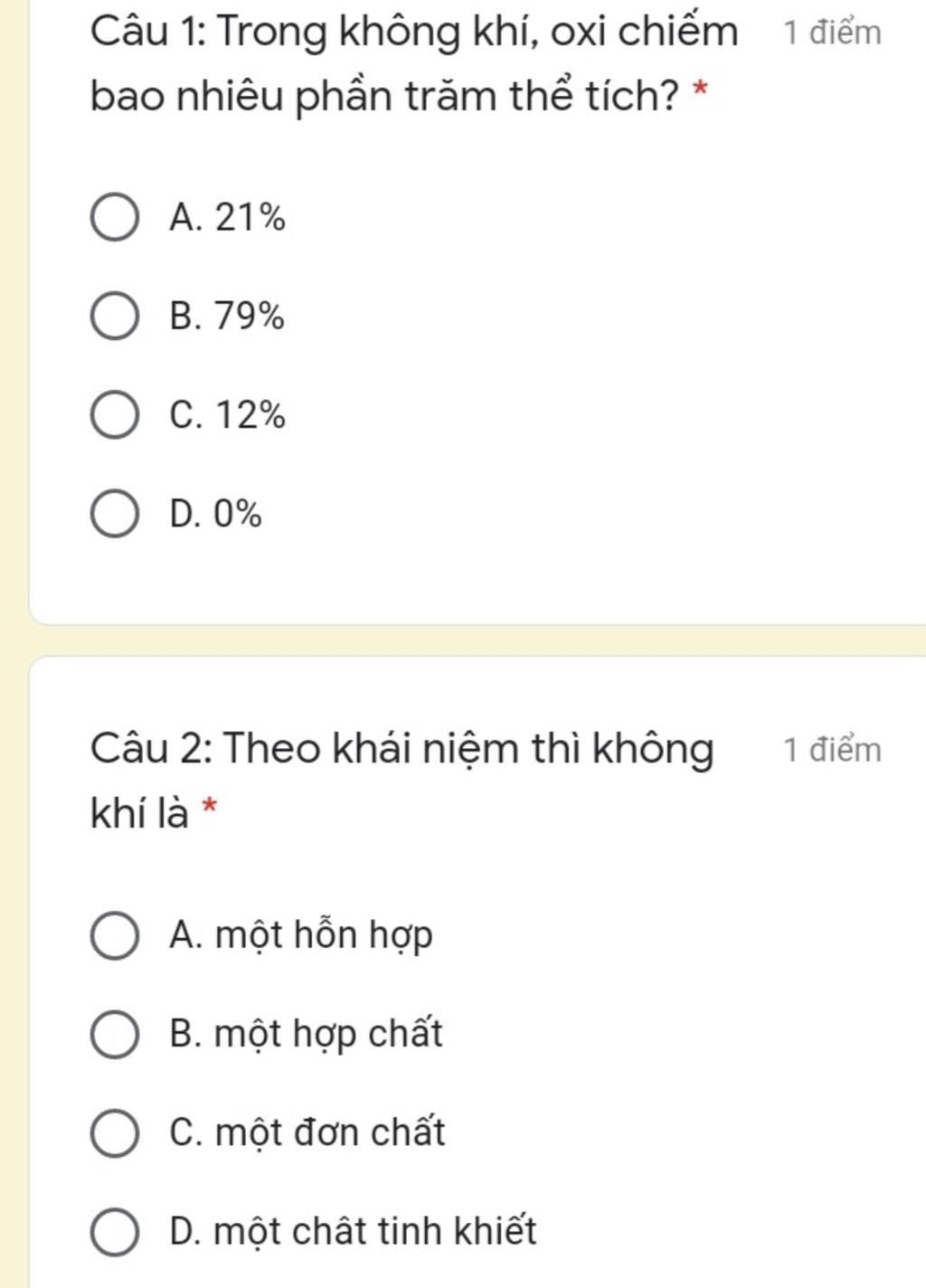This screenshot has width=926, height=1288.
Task: Pick the D. 0% radio button
Action: [115, 514]
